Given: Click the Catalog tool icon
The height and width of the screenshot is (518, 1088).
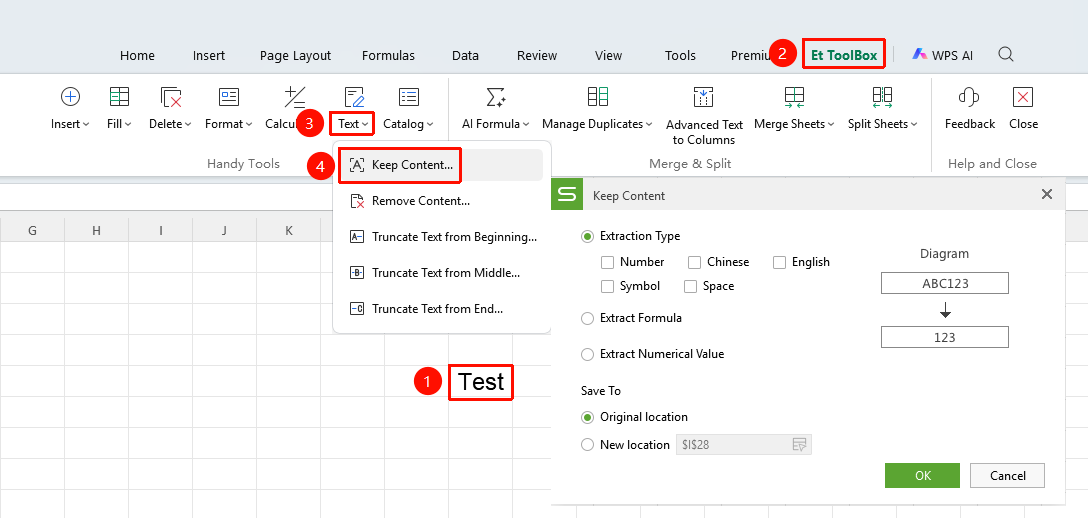Looking at the screenshot, I should [x=409, y=96].
